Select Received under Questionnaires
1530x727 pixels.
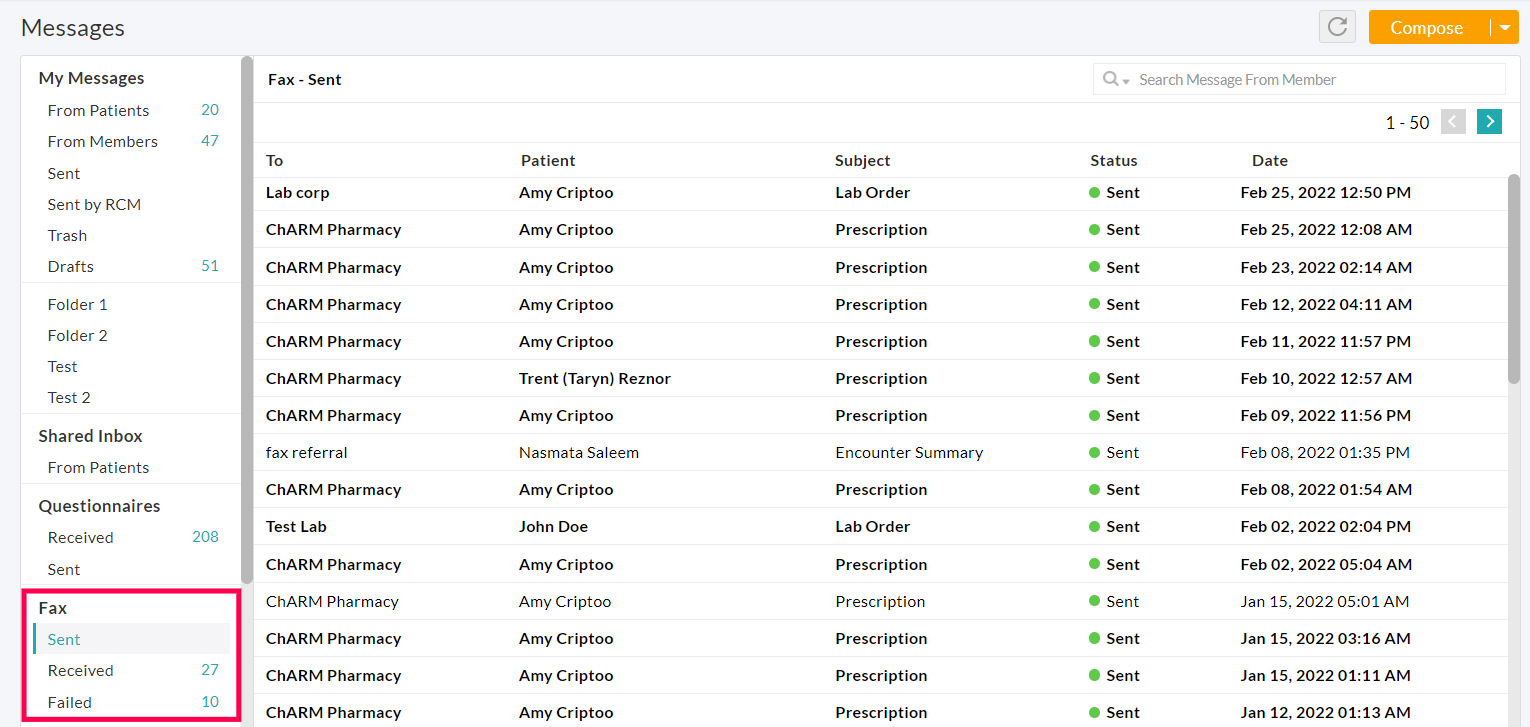(80, 537)
